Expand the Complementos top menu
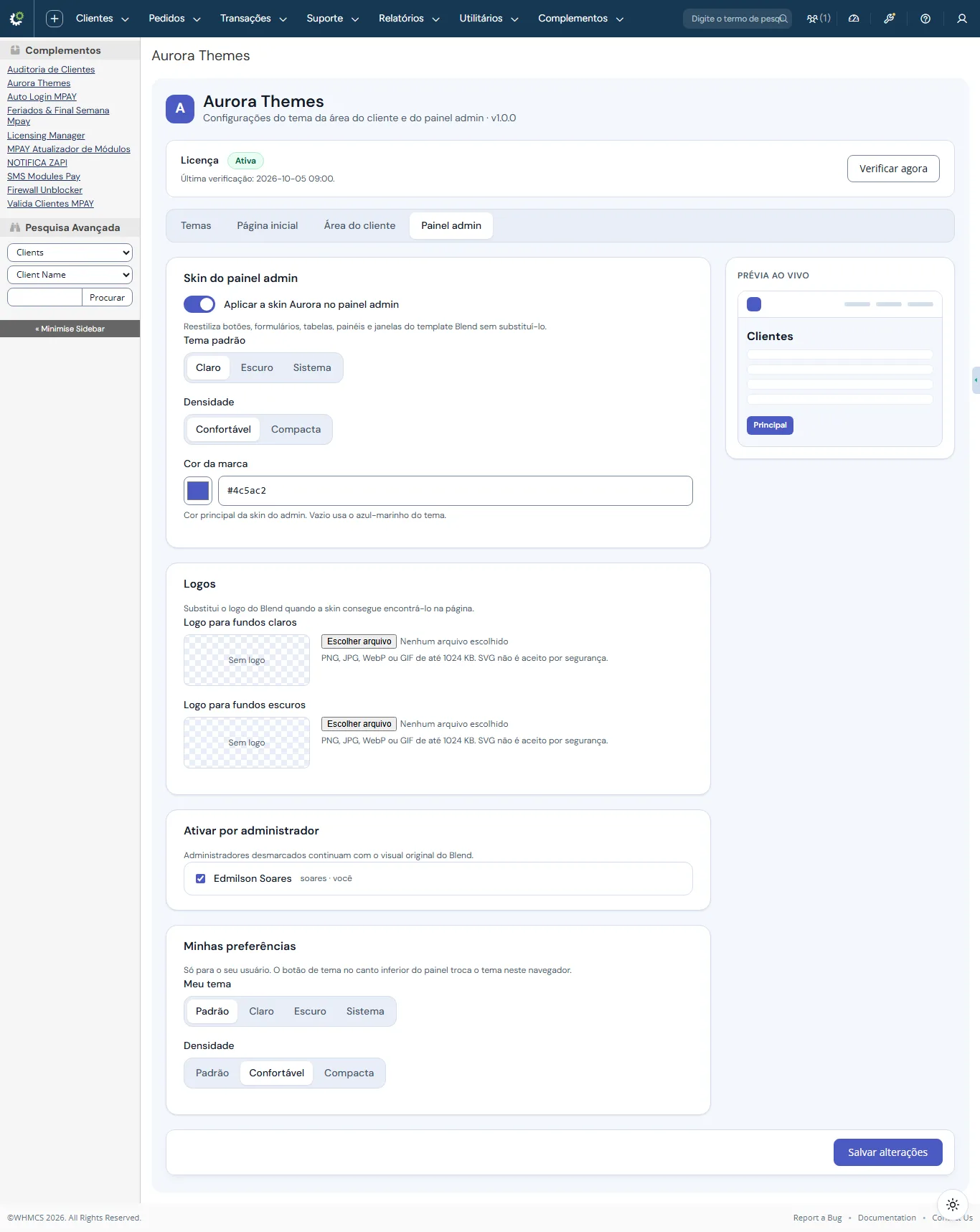This screenshot has width=980, height=1232. click(x=580, y=19)
